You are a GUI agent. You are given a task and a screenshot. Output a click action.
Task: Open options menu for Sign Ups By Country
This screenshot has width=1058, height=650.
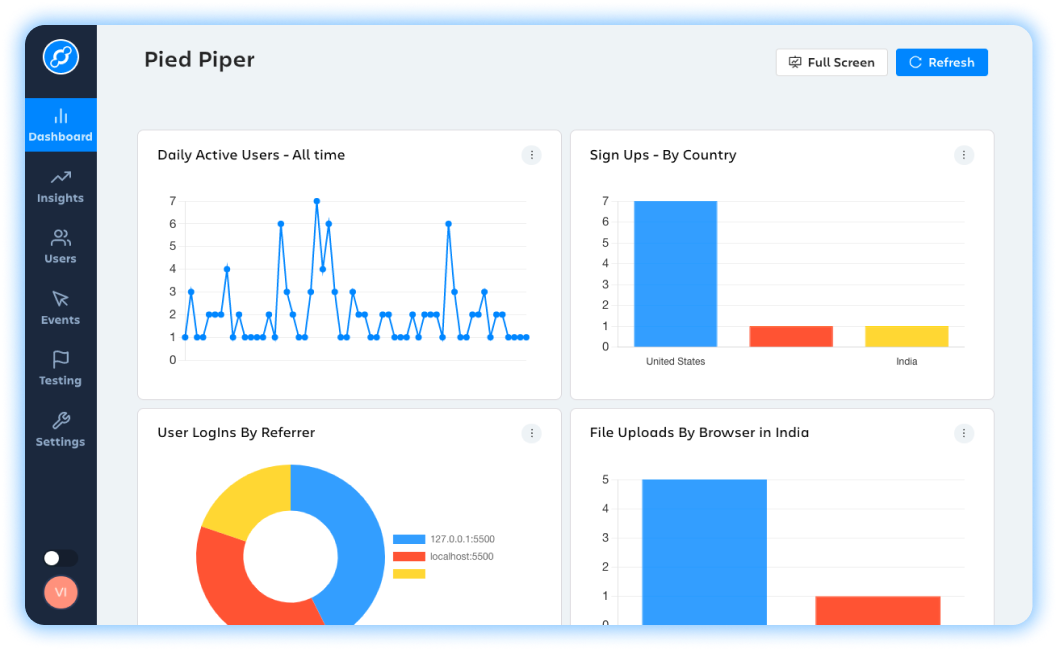click(x=964, y=155)
